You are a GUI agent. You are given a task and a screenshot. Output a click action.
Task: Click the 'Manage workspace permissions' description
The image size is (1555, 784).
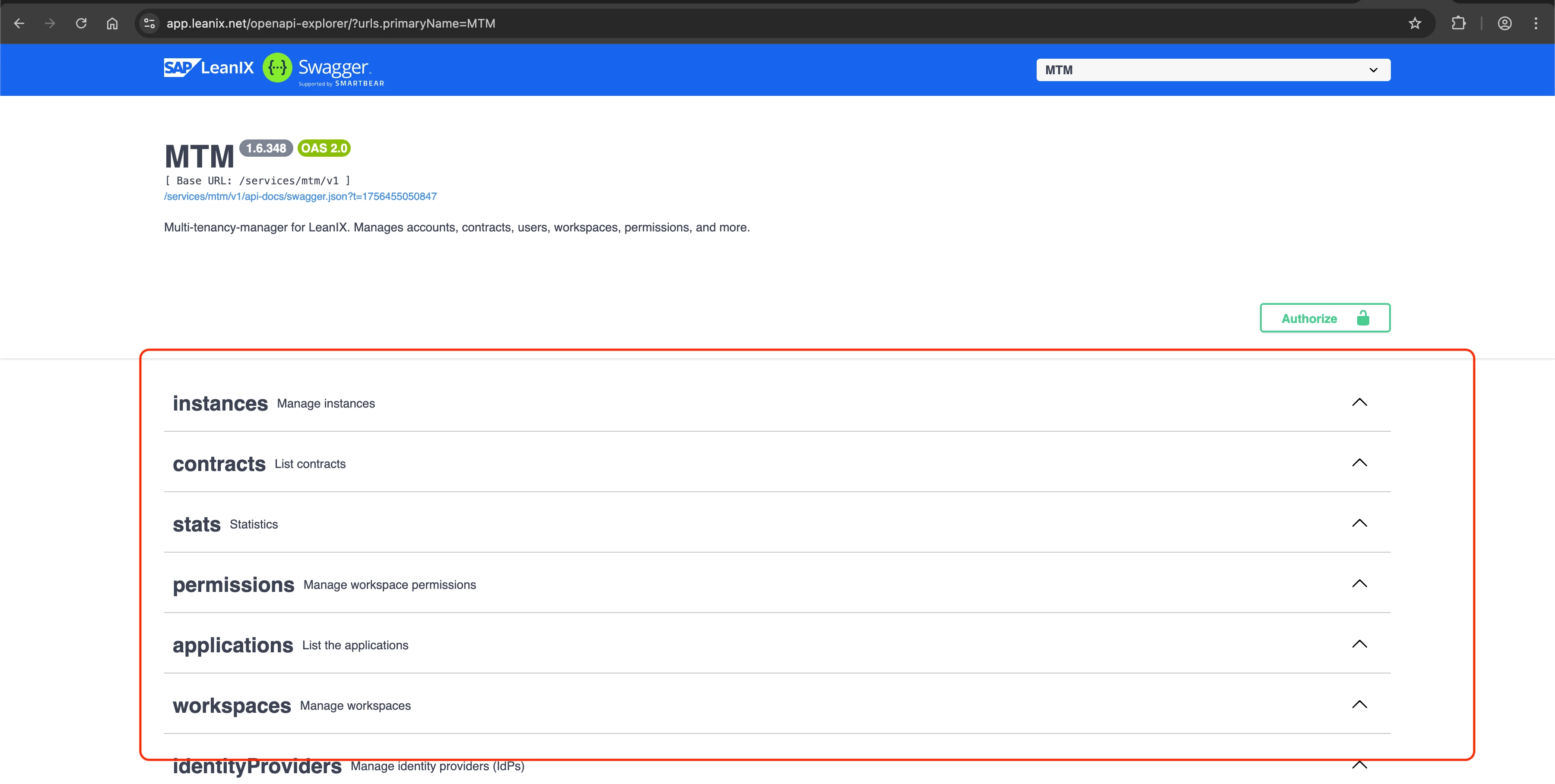point(390,585)
